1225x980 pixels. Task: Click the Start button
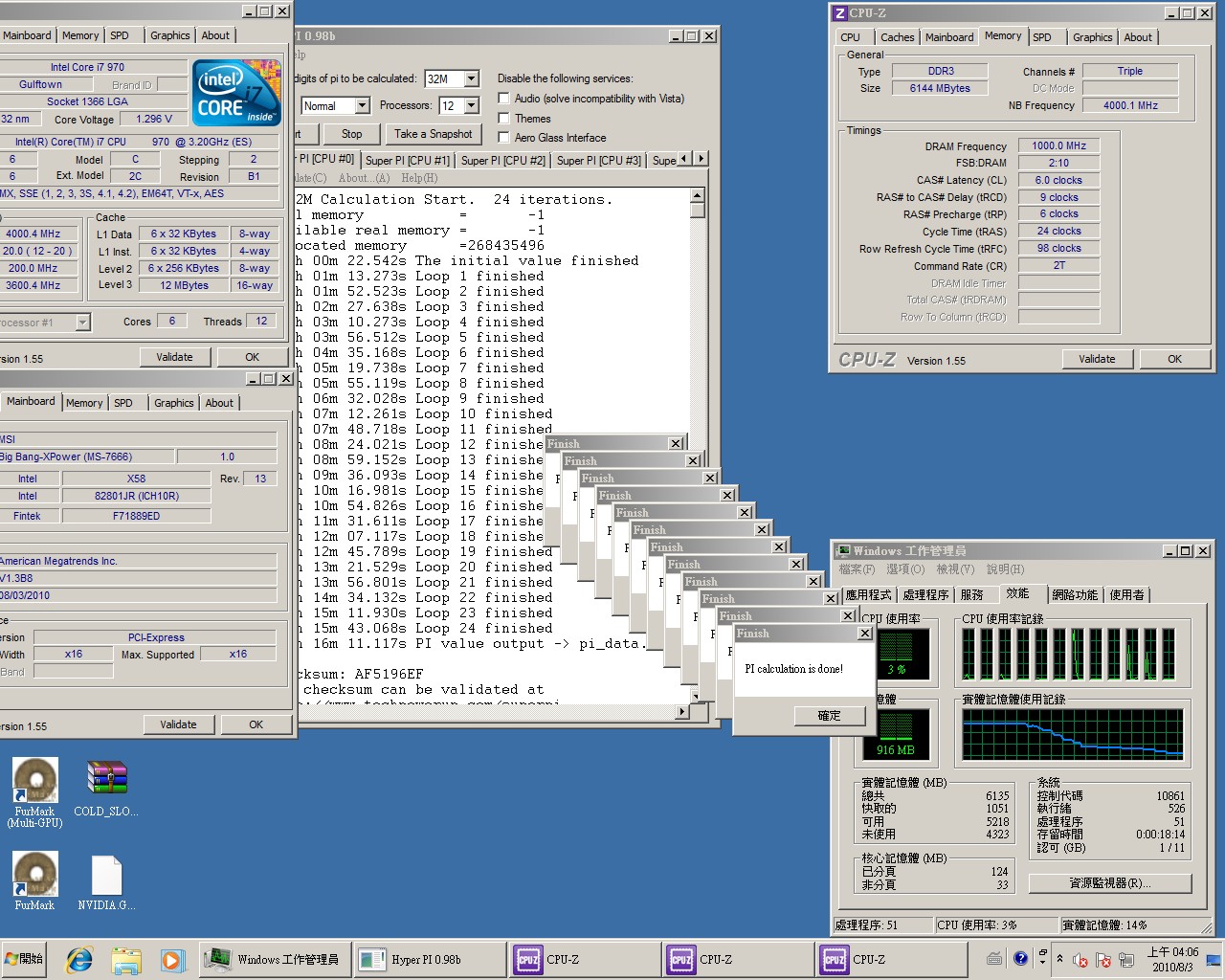[x=25, y=959]
